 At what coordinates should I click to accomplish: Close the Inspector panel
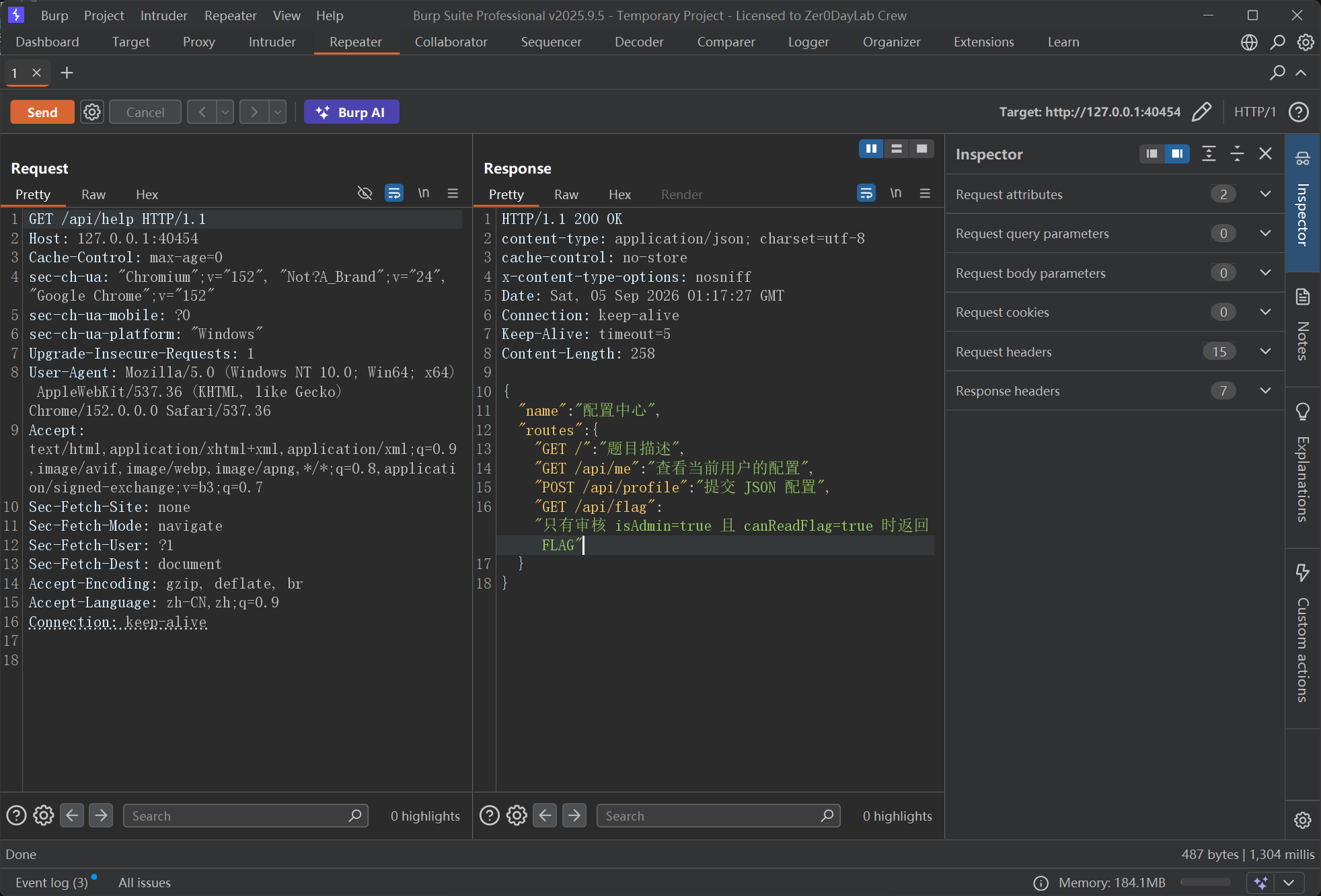pyautogui.click(x=1265, y=153)
